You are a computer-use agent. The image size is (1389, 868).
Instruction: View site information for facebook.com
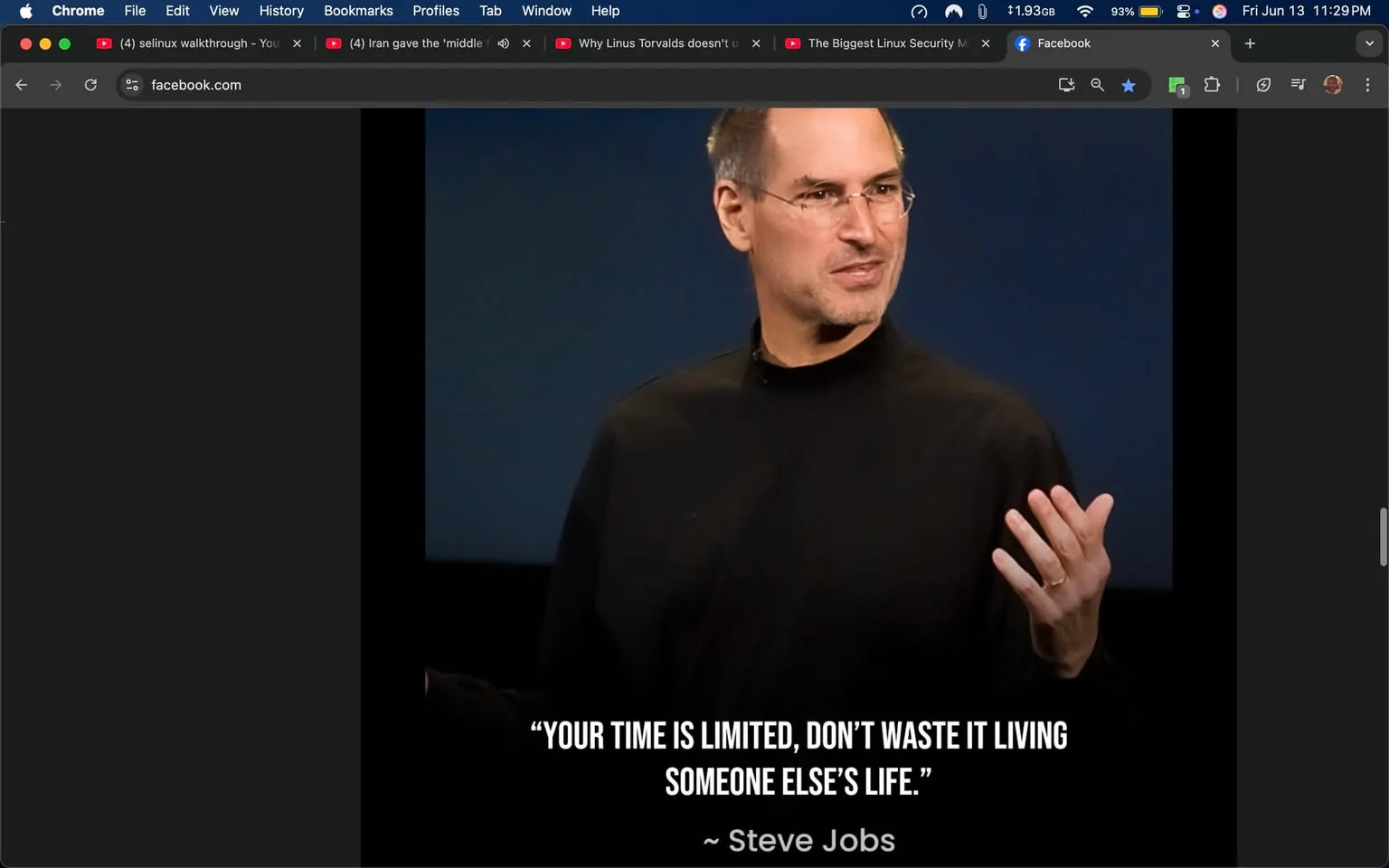click(x=132, y=85)
